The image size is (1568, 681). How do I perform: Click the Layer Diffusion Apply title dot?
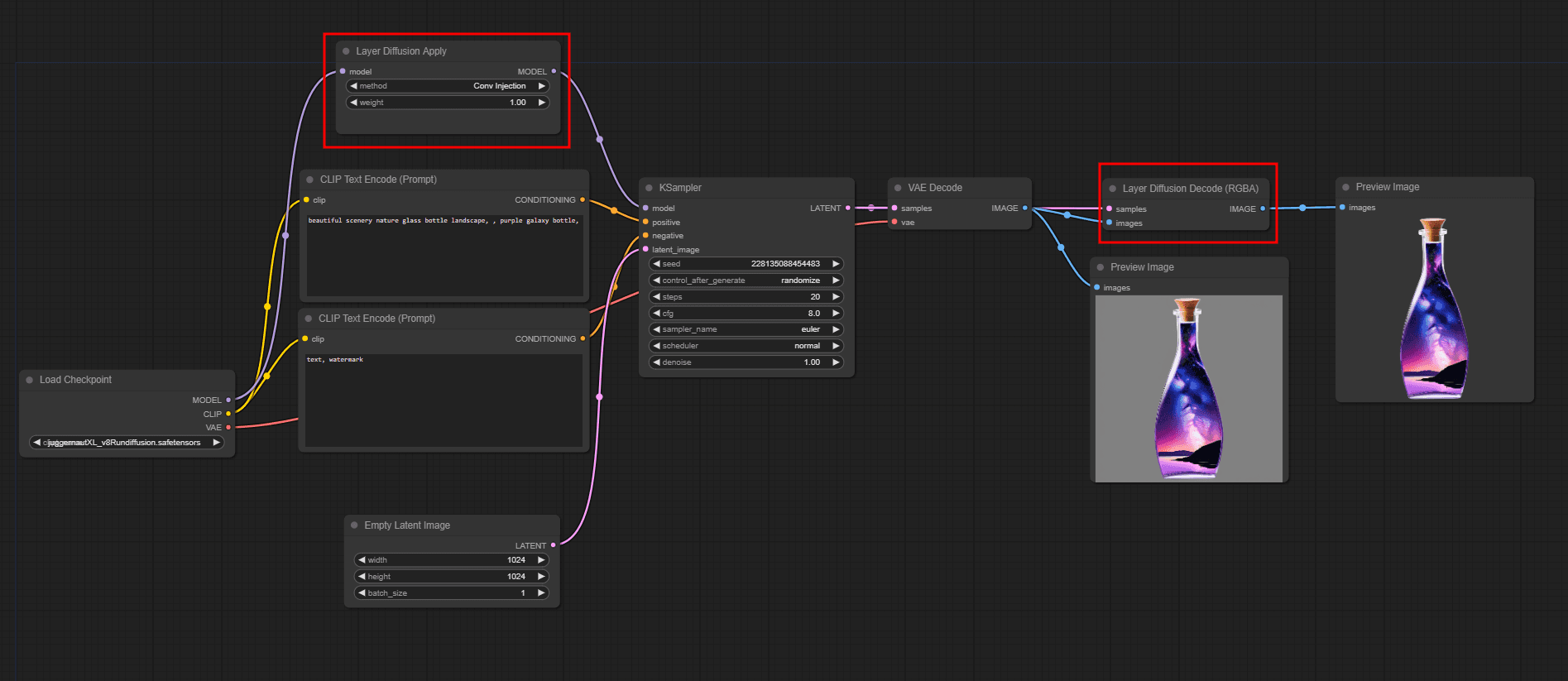(346, 51)
